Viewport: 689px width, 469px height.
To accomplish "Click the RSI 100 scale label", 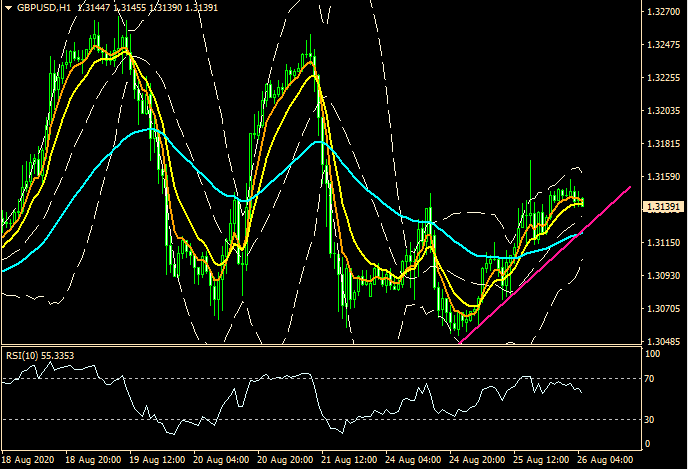I will pyautogui.click(x=653, y=354).
